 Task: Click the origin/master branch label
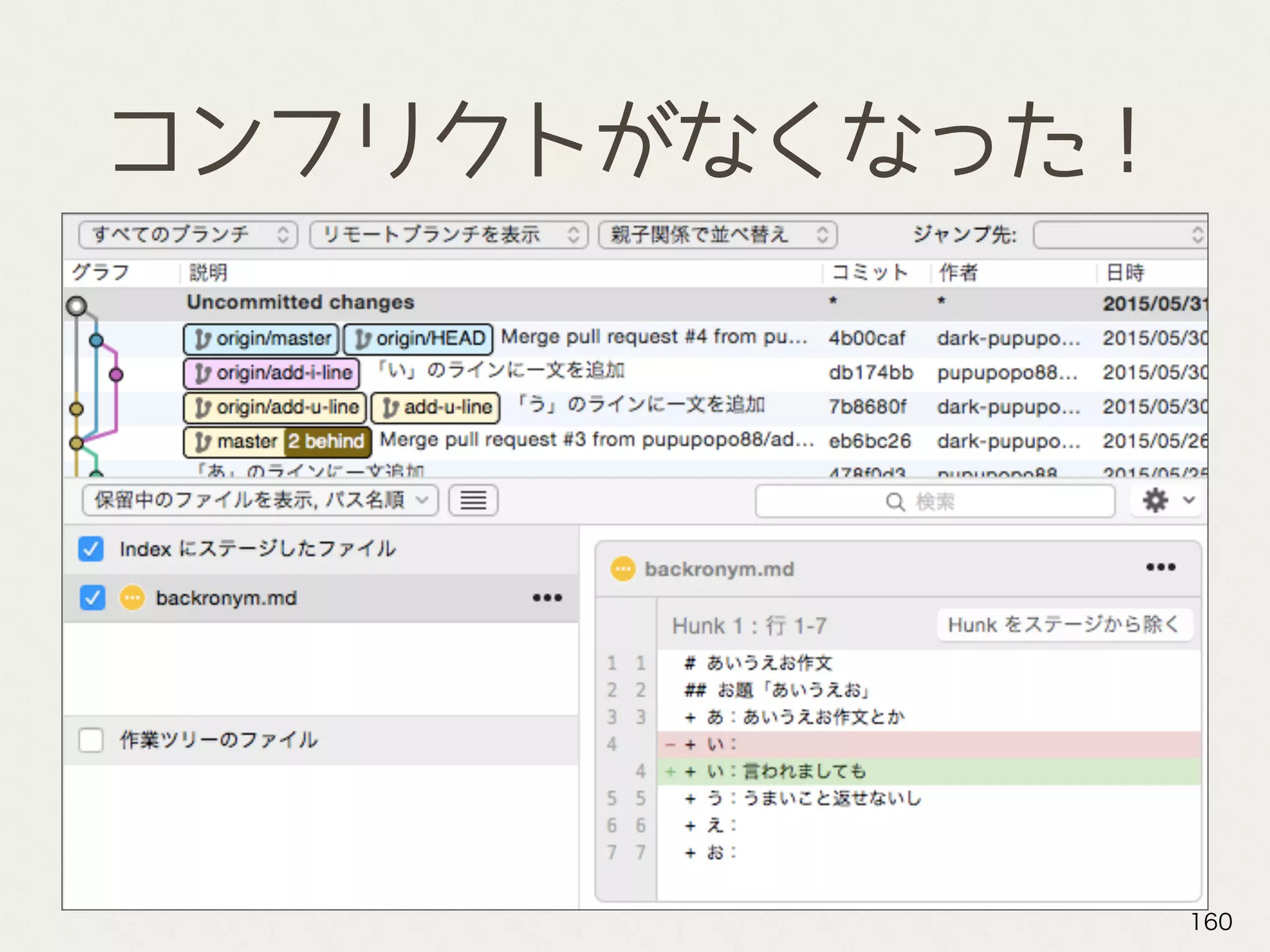261,338
